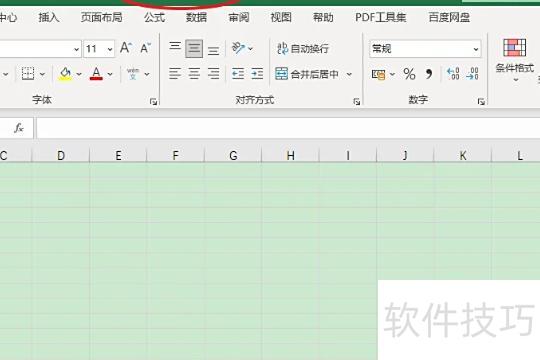Switch to the 页面布局 tab

[x=102, y=17]
